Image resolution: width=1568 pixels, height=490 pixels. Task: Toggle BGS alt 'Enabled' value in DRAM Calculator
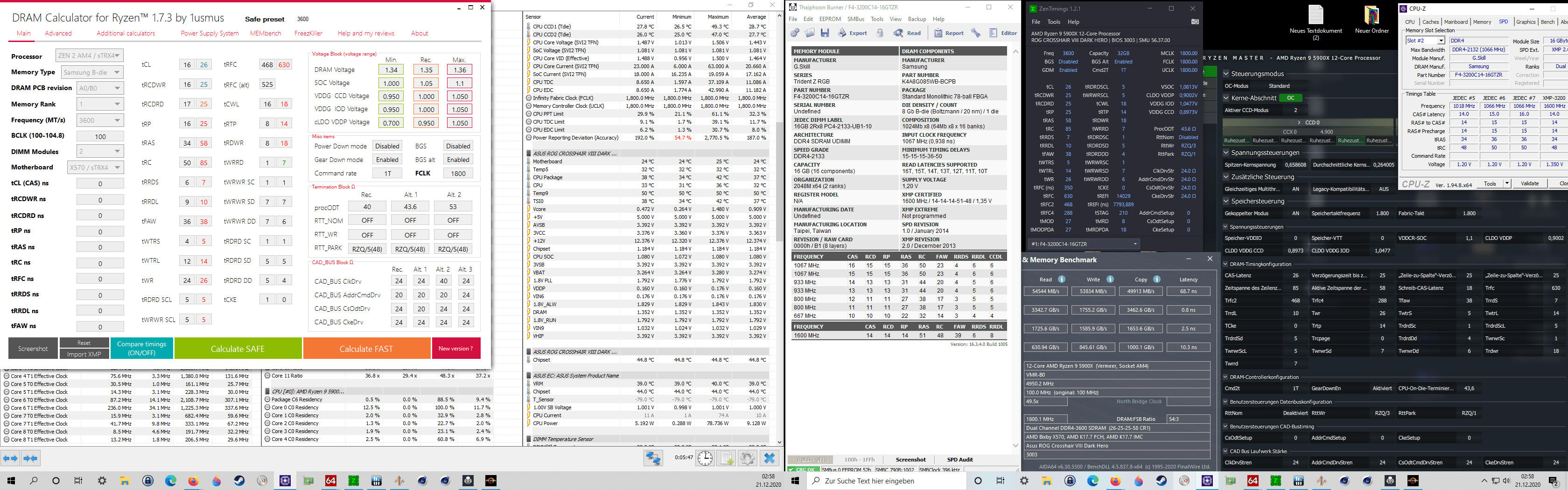pyautogui.click(x=458, y=160)
